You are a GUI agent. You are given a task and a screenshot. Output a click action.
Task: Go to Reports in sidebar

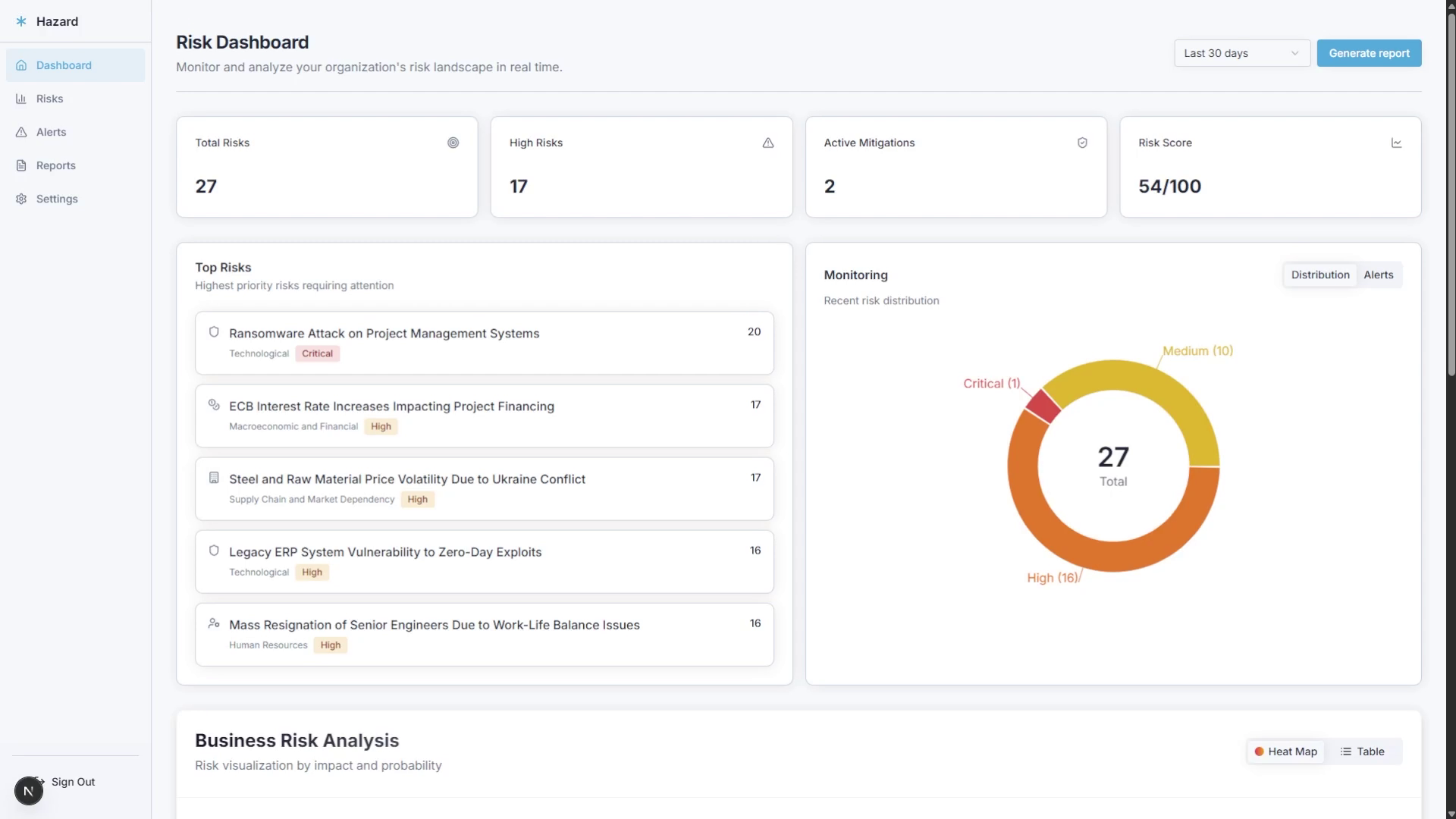[55, 165]
